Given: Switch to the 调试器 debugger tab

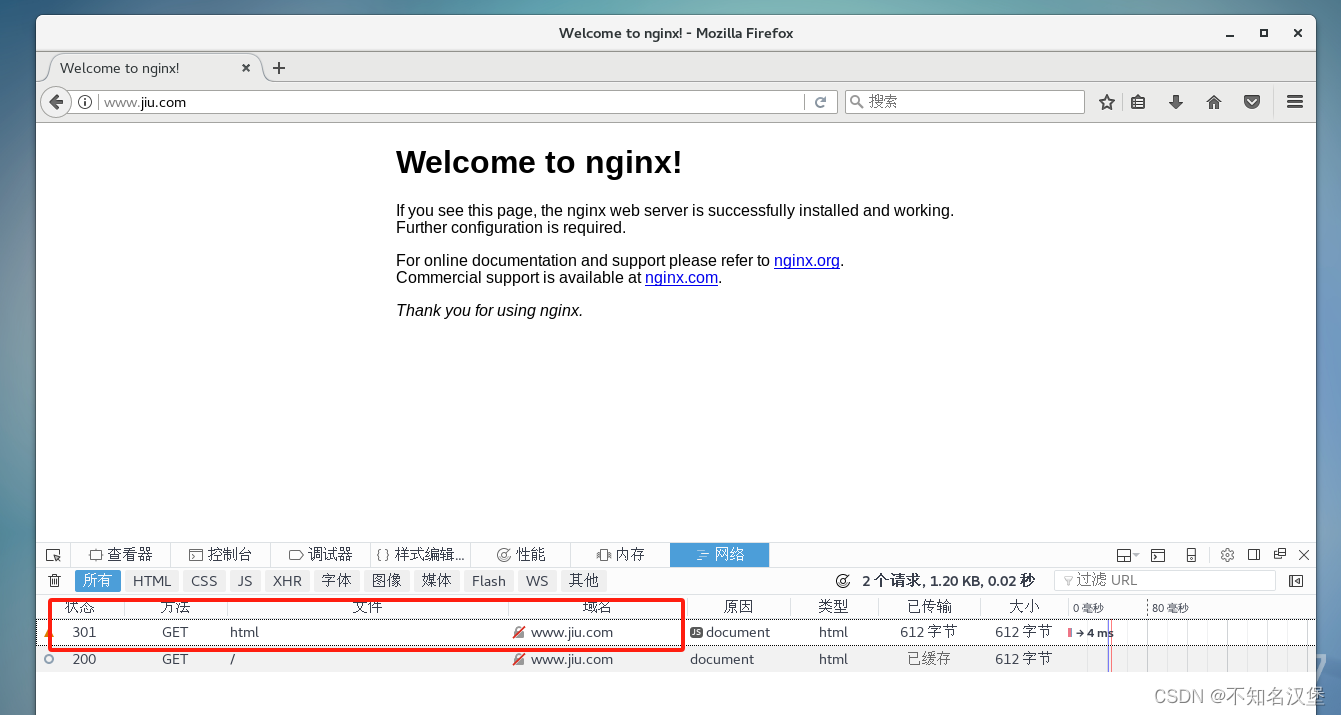Looking at the screenshot, I should (x=320, y=555).
